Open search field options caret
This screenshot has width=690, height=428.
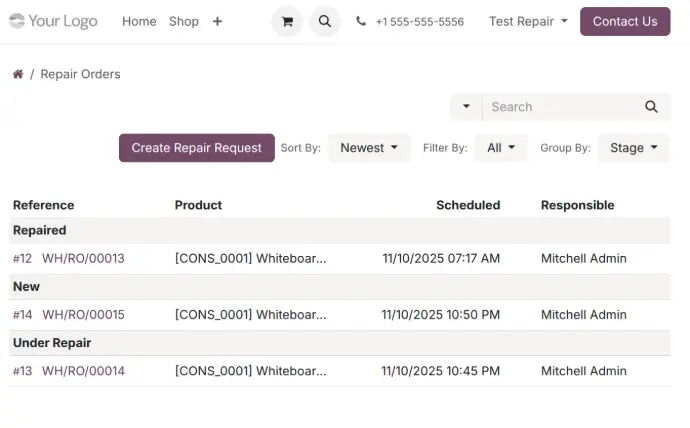pos(466,107)
